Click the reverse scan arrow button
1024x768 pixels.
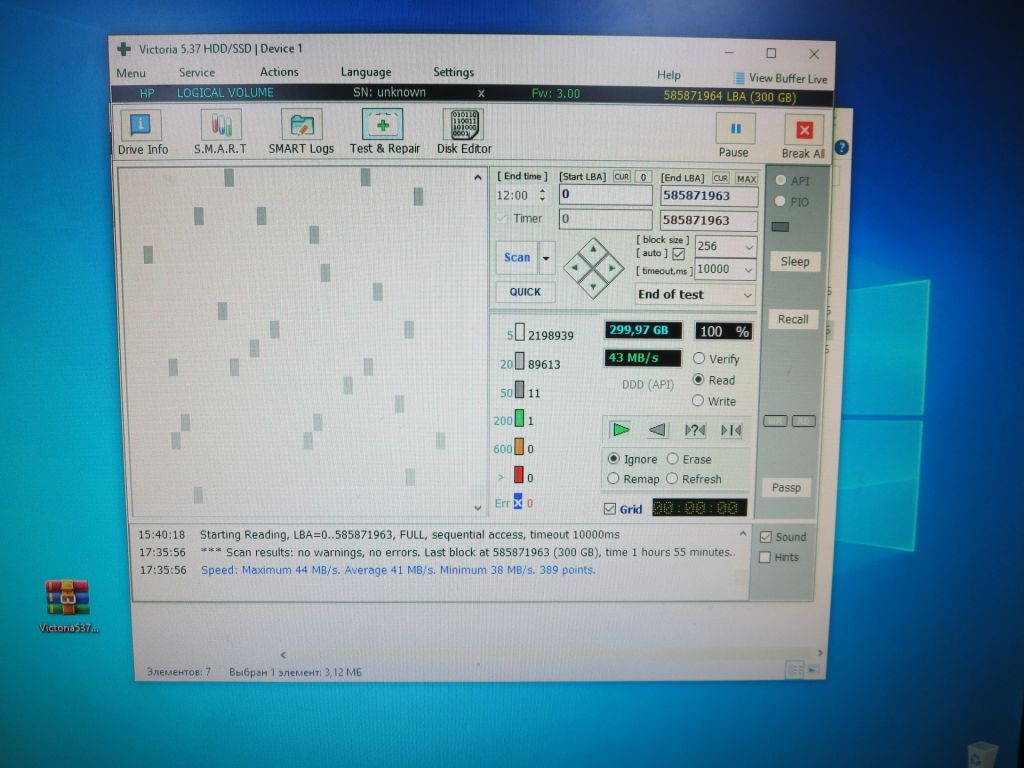click(x=657, y=430)
